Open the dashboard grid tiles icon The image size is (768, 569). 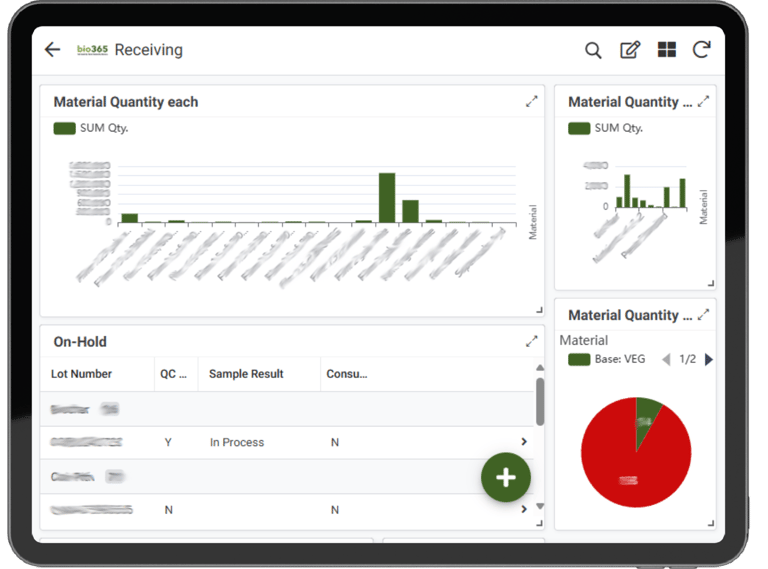pos(667,49)
